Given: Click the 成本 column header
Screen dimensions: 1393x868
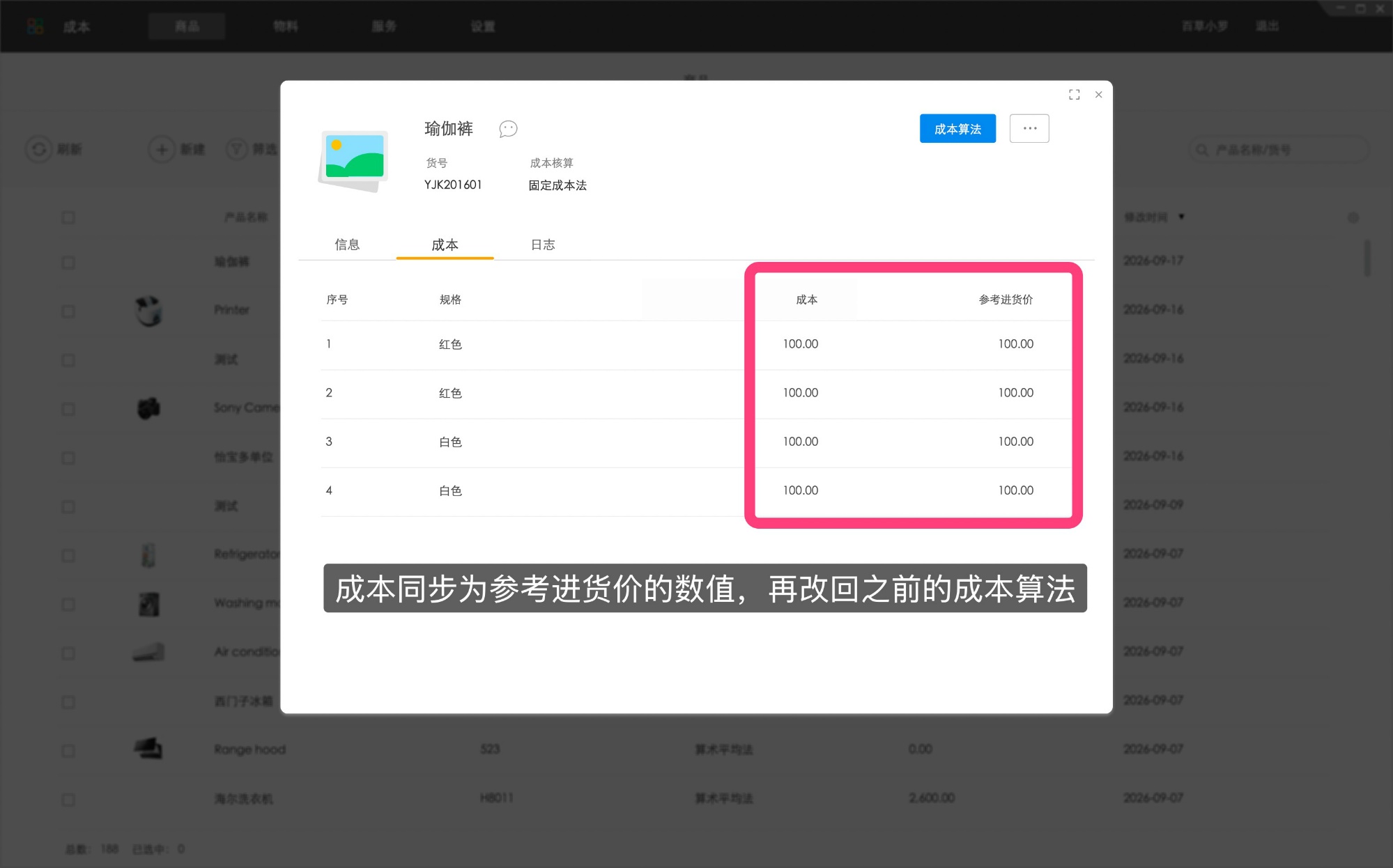Looking at the screenshot, I should (806, 300).
